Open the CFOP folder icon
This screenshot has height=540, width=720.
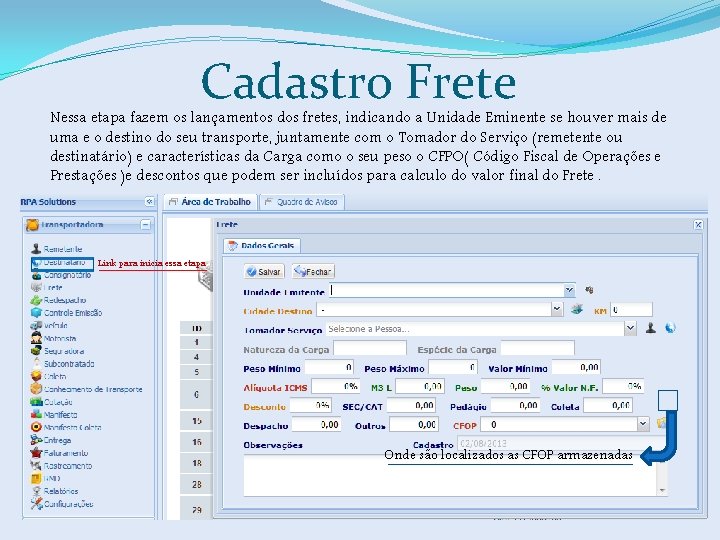pos(661,423)
